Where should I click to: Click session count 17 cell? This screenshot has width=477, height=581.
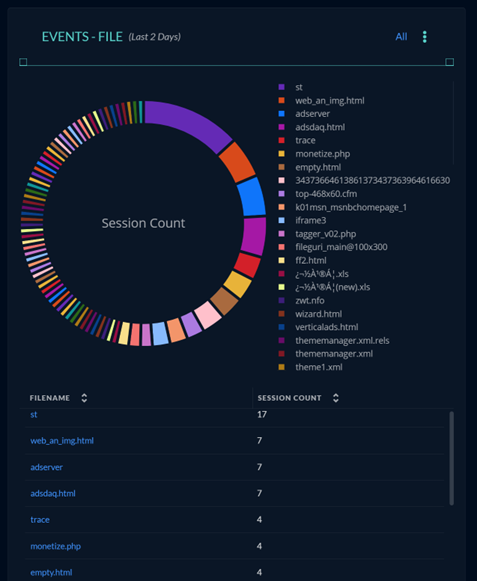pyautogui.click(x=262, y=414)
